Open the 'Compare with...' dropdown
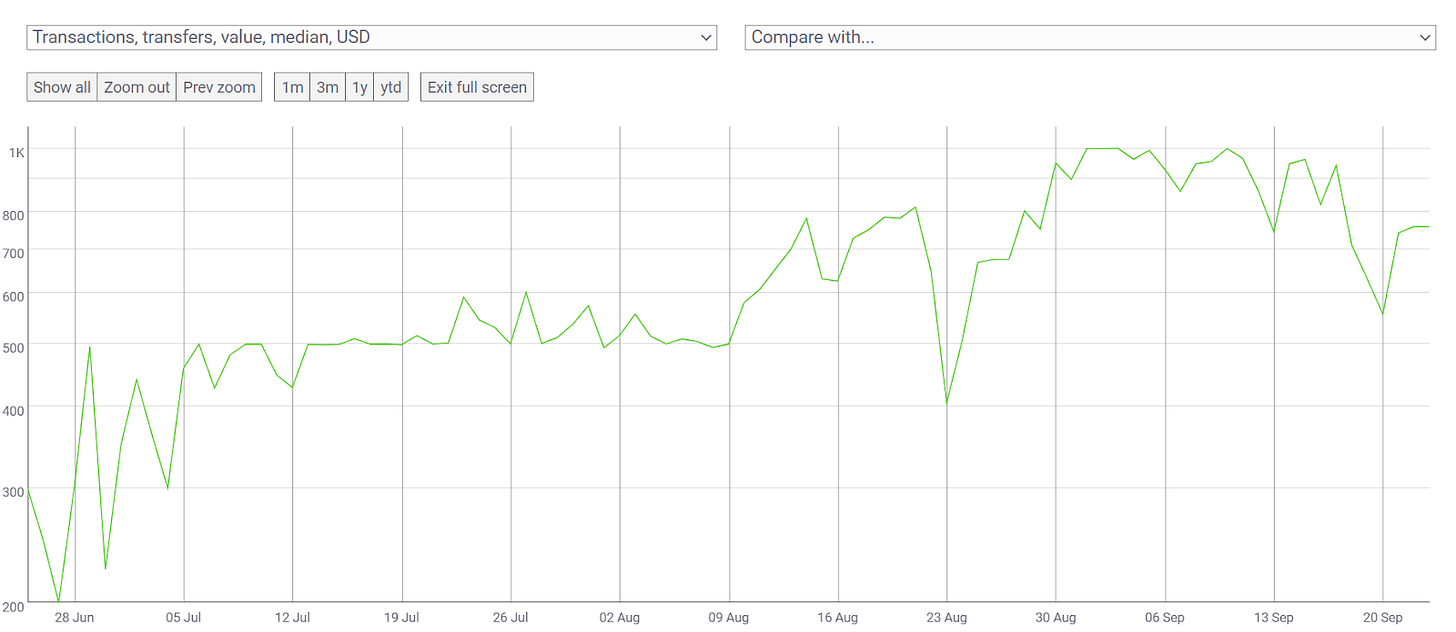This screenshot has height=632, width=1456. [x=1090, y=37]
